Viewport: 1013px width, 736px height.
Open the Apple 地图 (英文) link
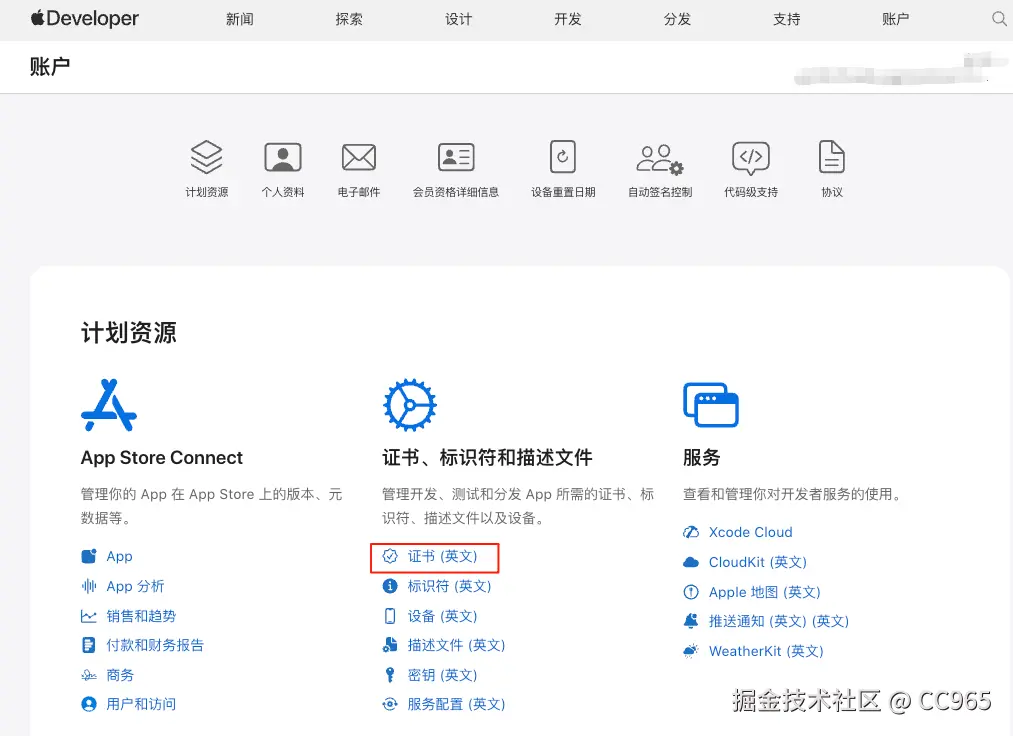(765, 592)
